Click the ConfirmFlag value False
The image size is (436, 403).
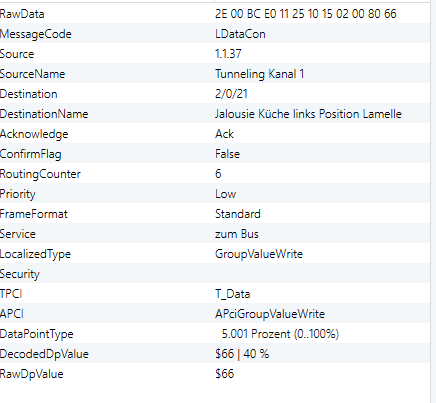(x=227, y=154)
